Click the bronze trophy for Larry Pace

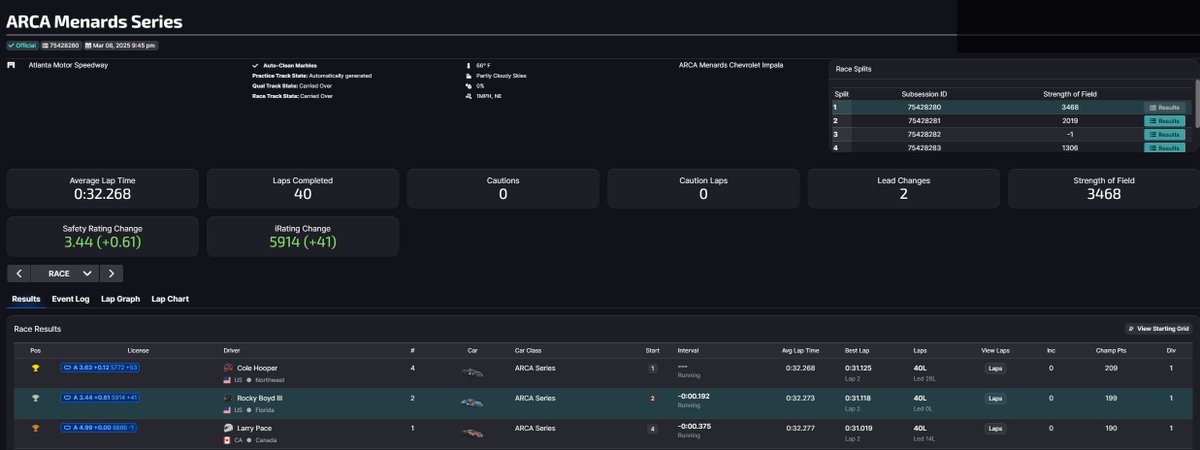pyautogui.click(x=36, y=428)
